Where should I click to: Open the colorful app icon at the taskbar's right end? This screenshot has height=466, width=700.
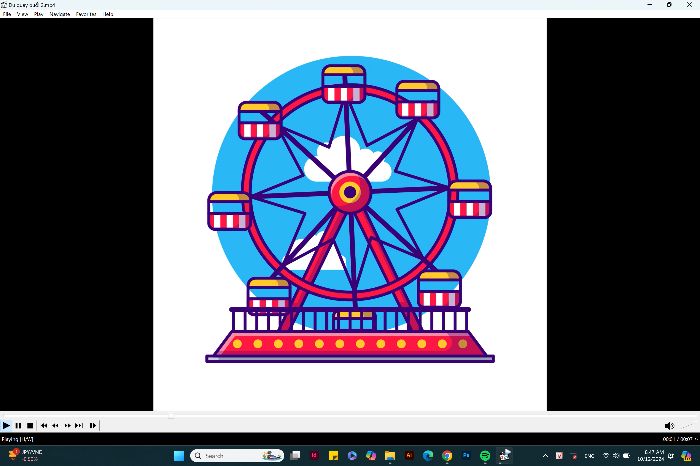click(687, 456)
